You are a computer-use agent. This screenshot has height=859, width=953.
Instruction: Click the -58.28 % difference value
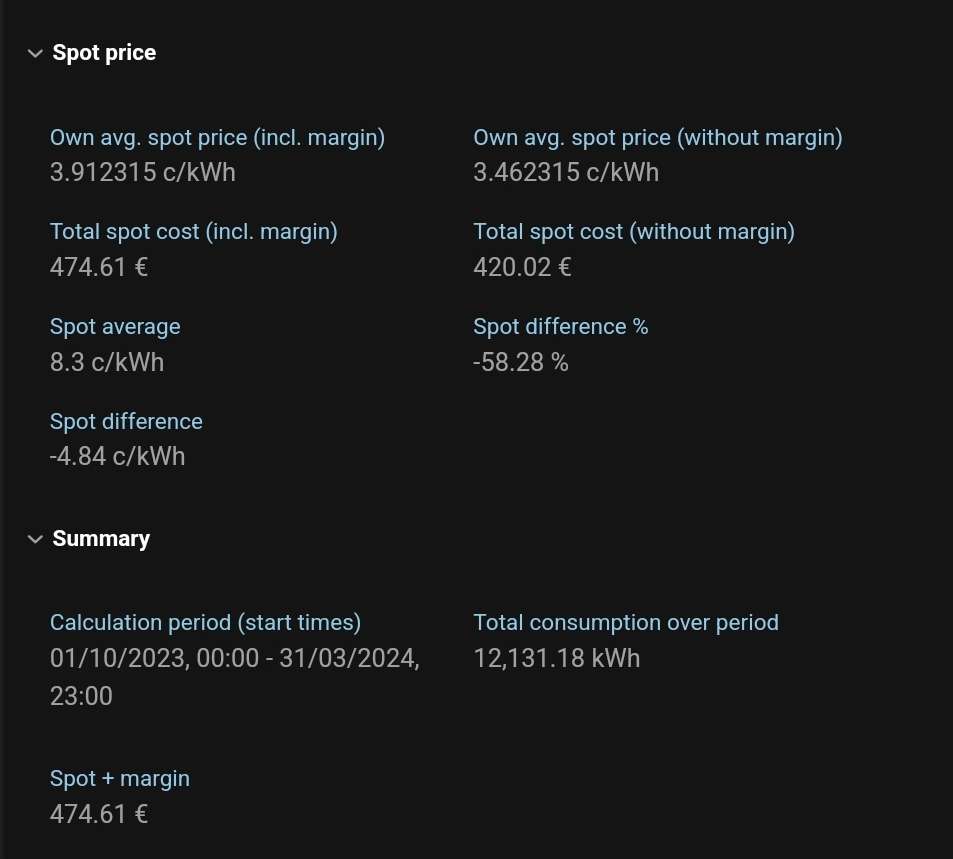click(x=520, y=363)
